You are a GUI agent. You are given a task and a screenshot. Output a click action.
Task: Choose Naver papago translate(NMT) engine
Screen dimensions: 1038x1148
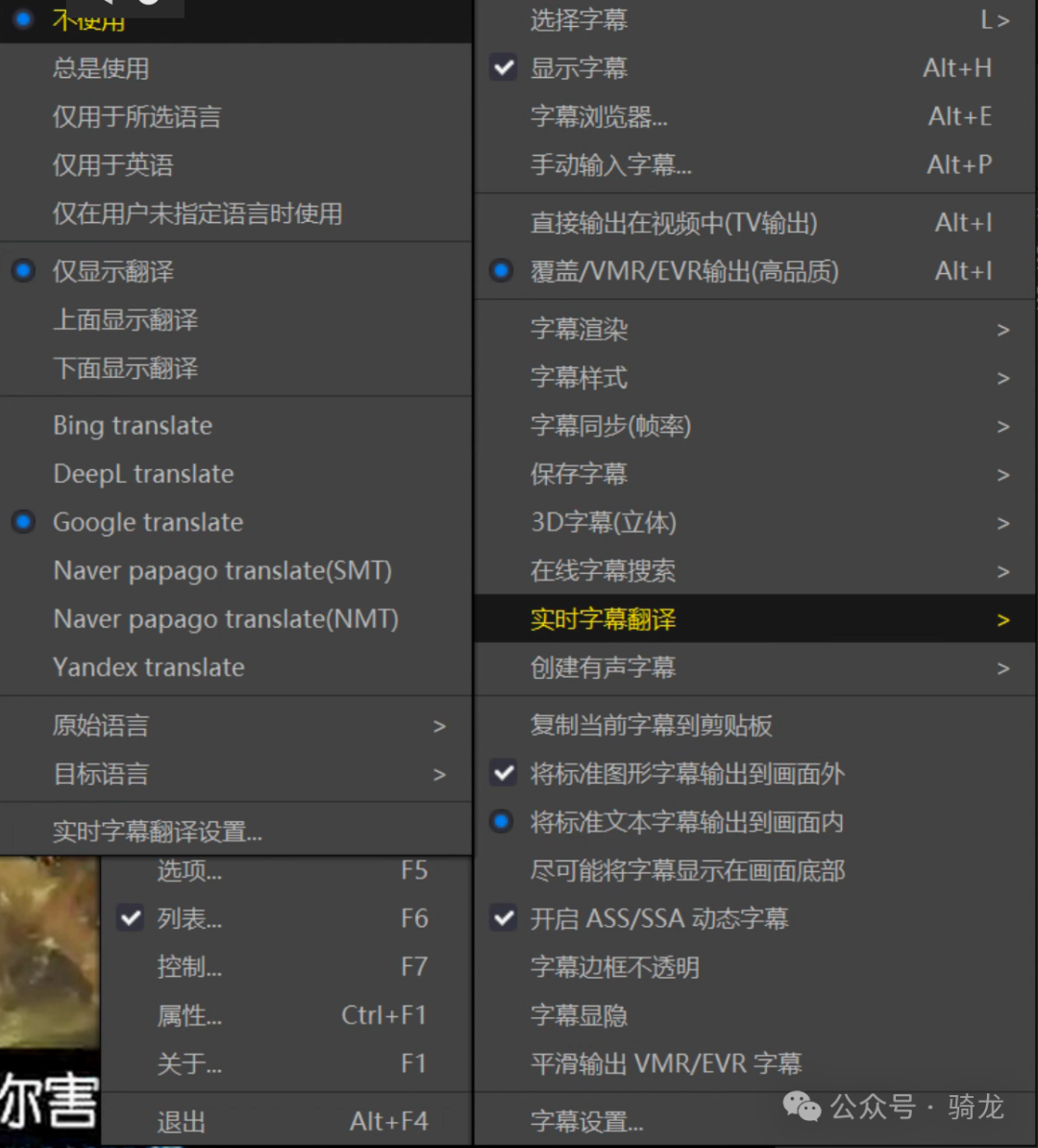[225, 619]
